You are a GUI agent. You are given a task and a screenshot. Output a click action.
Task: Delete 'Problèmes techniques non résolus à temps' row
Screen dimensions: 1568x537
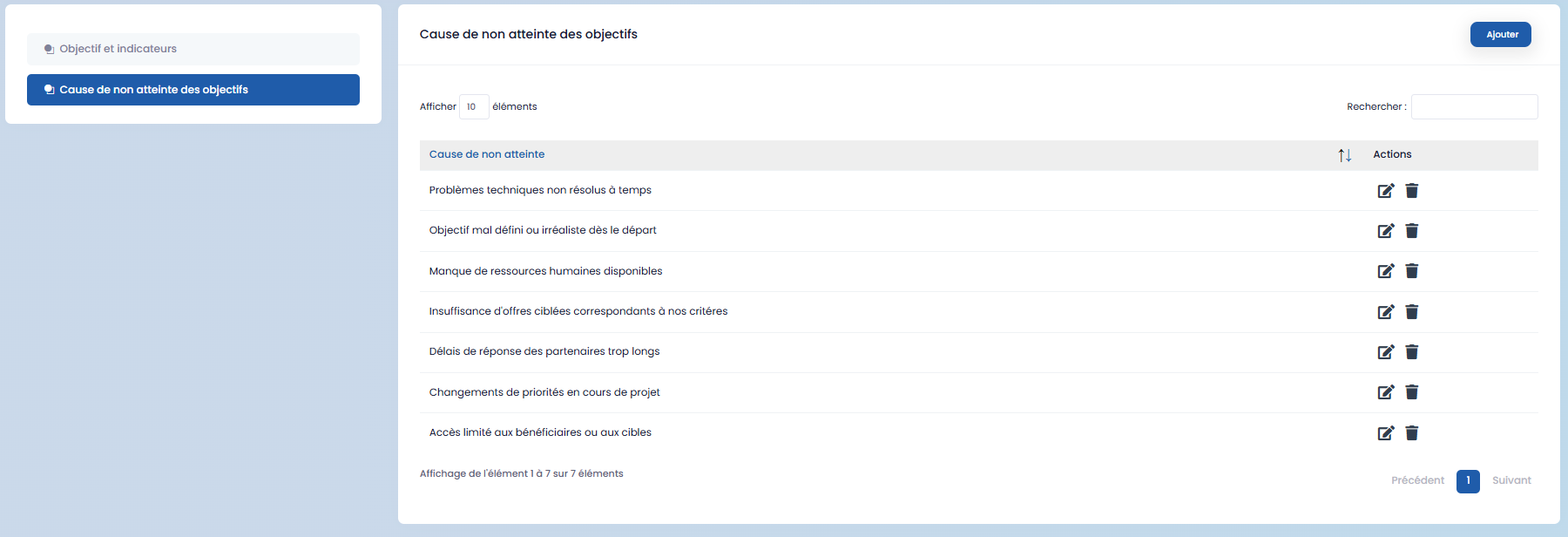click(1412, 191)
